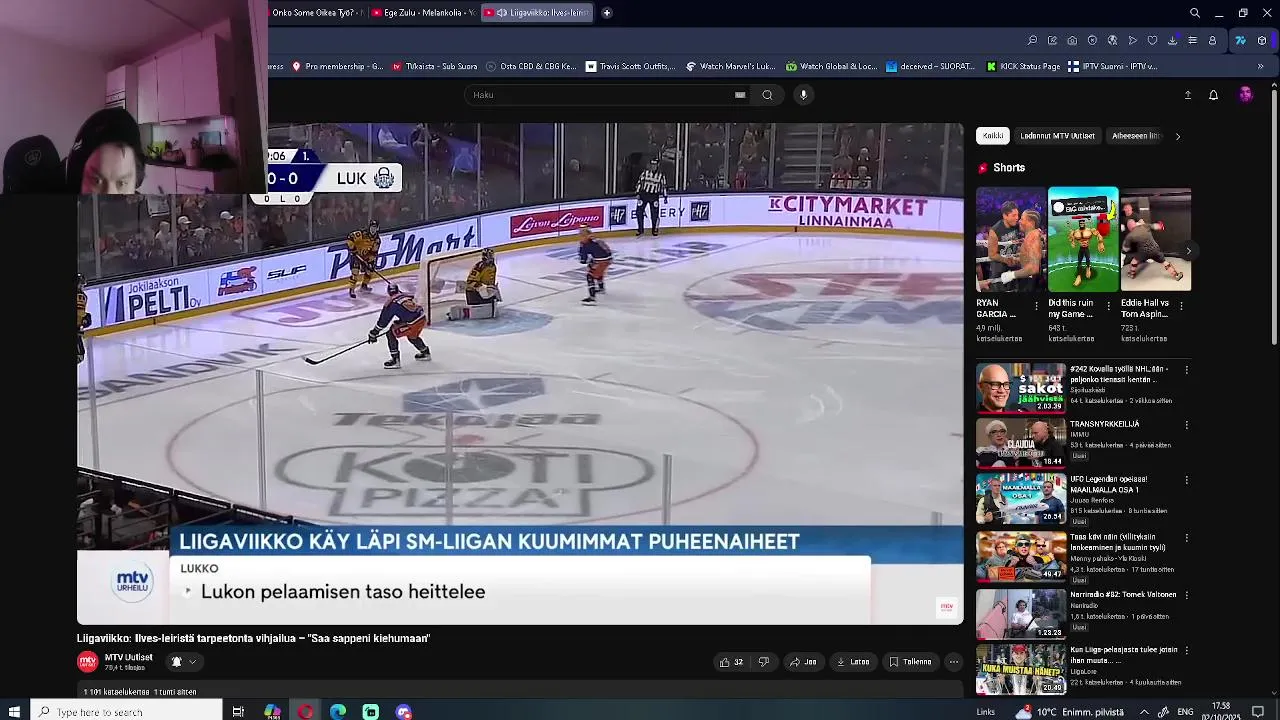Click the magnifier search button beside Haku
1280x720 pixels.
point(767,95)
